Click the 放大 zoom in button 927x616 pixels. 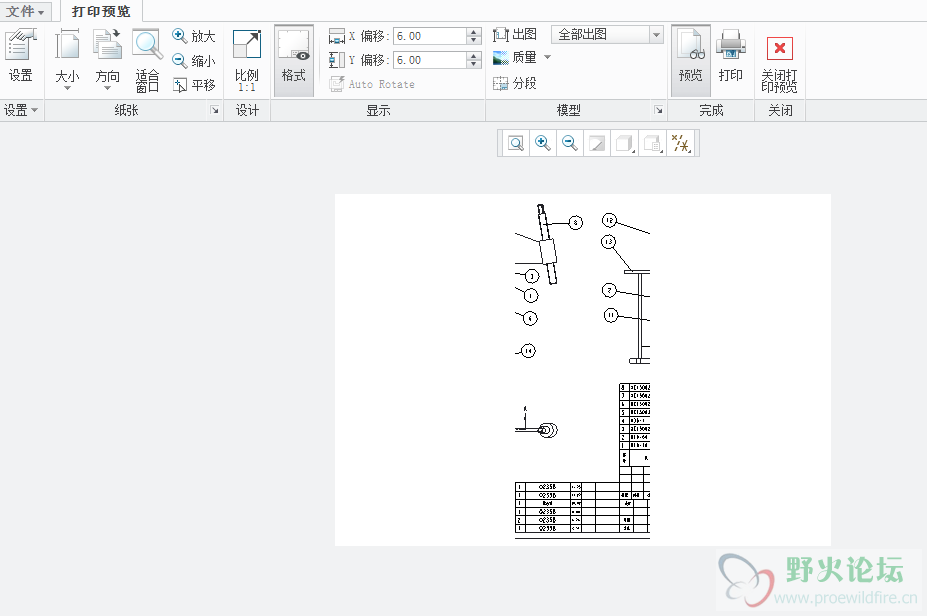pos(194,36)
